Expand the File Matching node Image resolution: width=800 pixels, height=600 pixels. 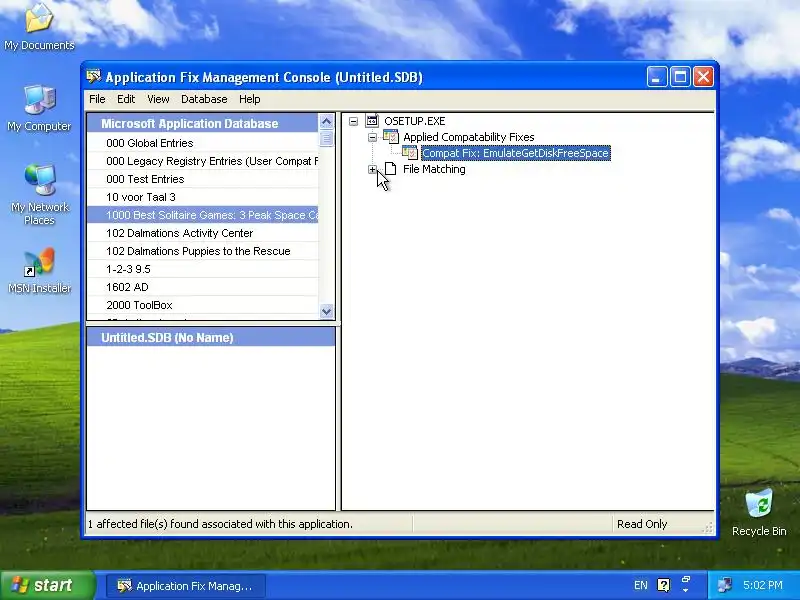pyautogui.click(x=372, y=169)
